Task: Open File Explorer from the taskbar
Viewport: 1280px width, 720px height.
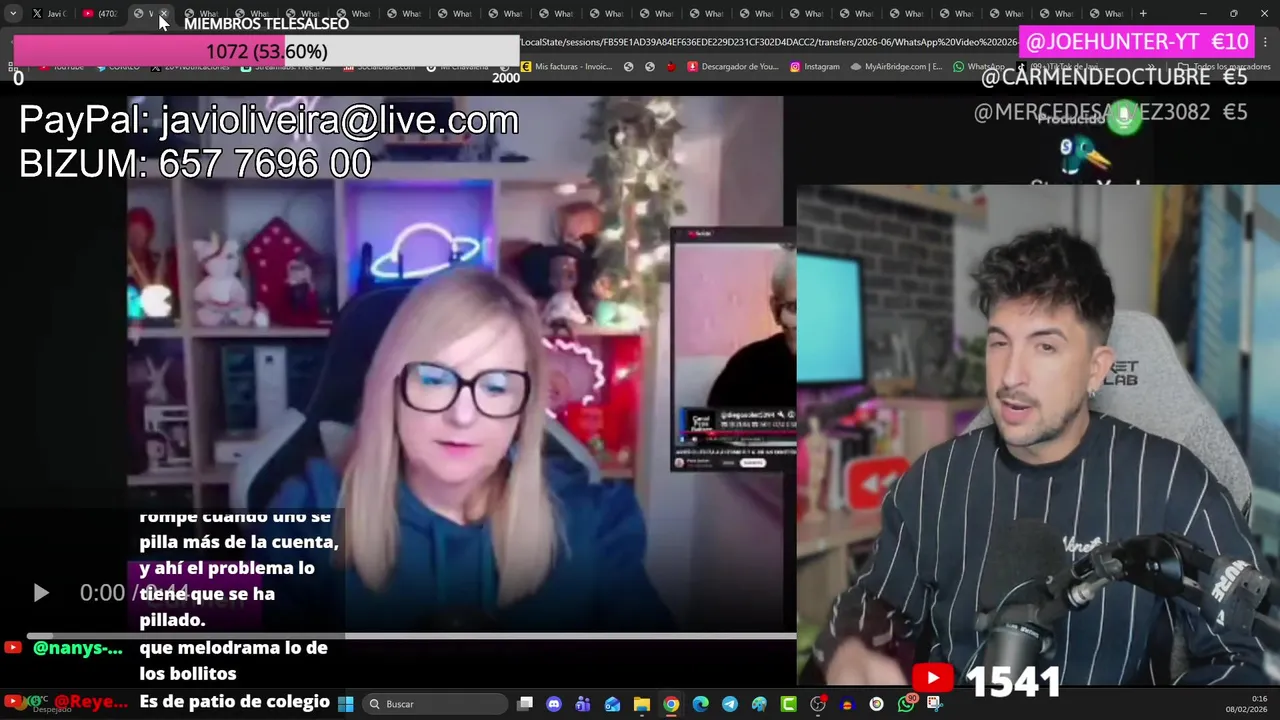Action: [642, 704]
